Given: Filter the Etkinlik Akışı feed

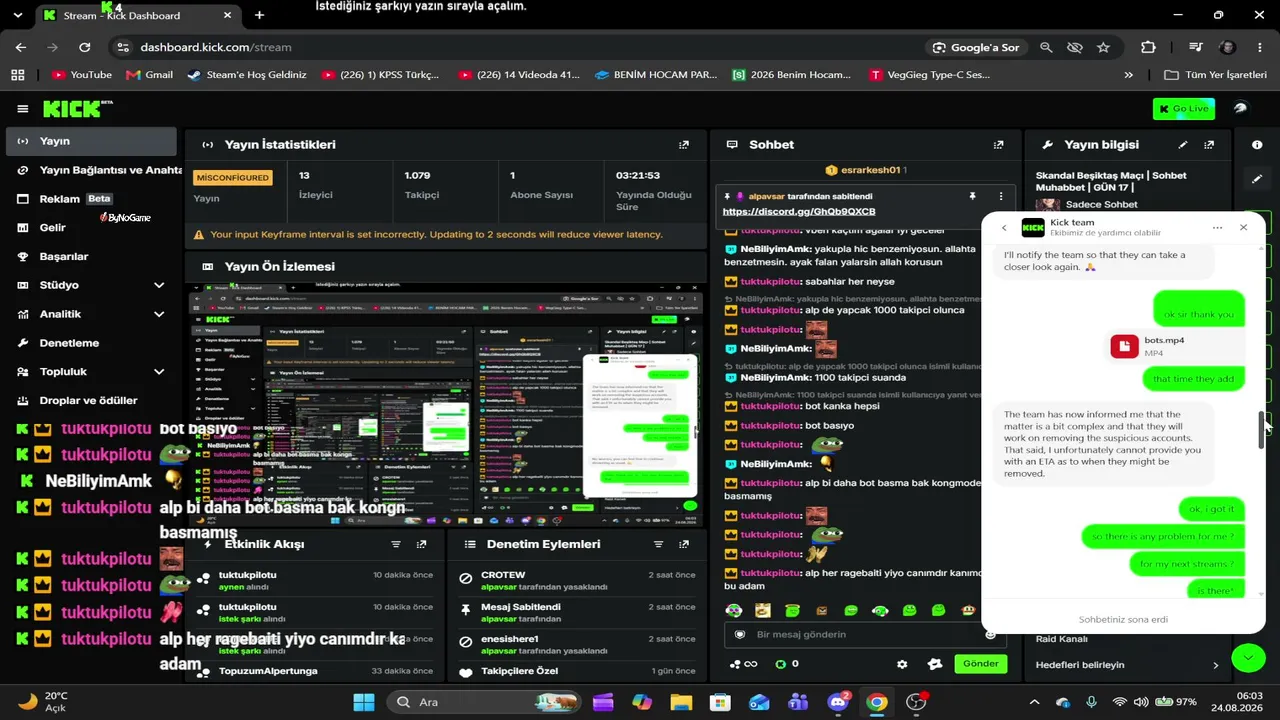Looking at the screenshot, I should pyautogui.click(x=396, y=544).
